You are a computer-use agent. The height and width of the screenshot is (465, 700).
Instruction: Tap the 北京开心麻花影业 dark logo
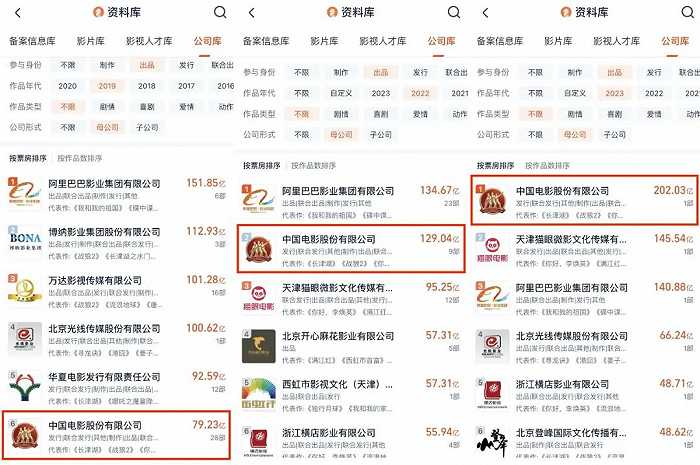[259, 346]
